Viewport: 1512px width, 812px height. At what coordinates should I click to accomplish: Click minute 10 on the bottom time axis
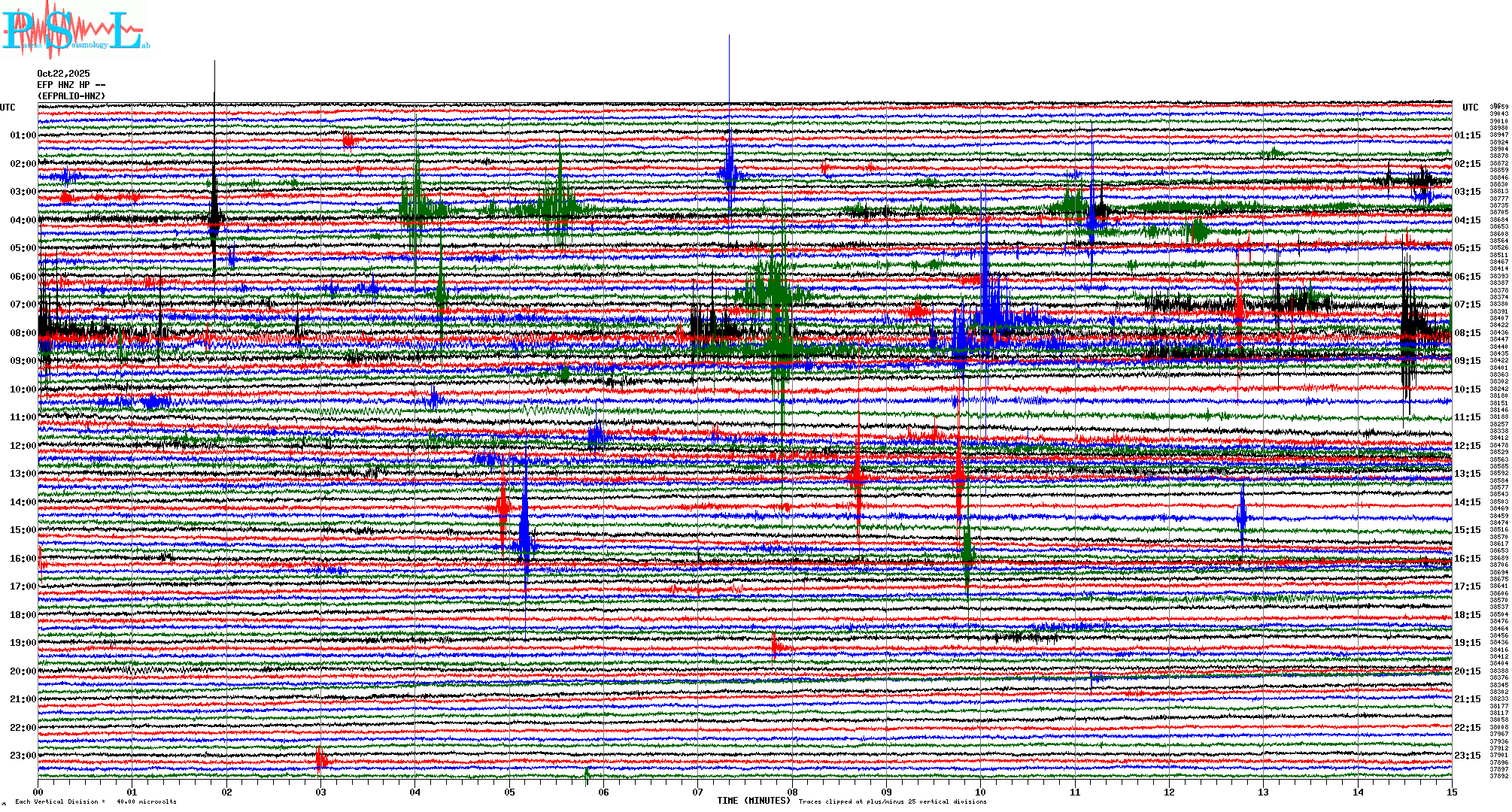(981, 792)
